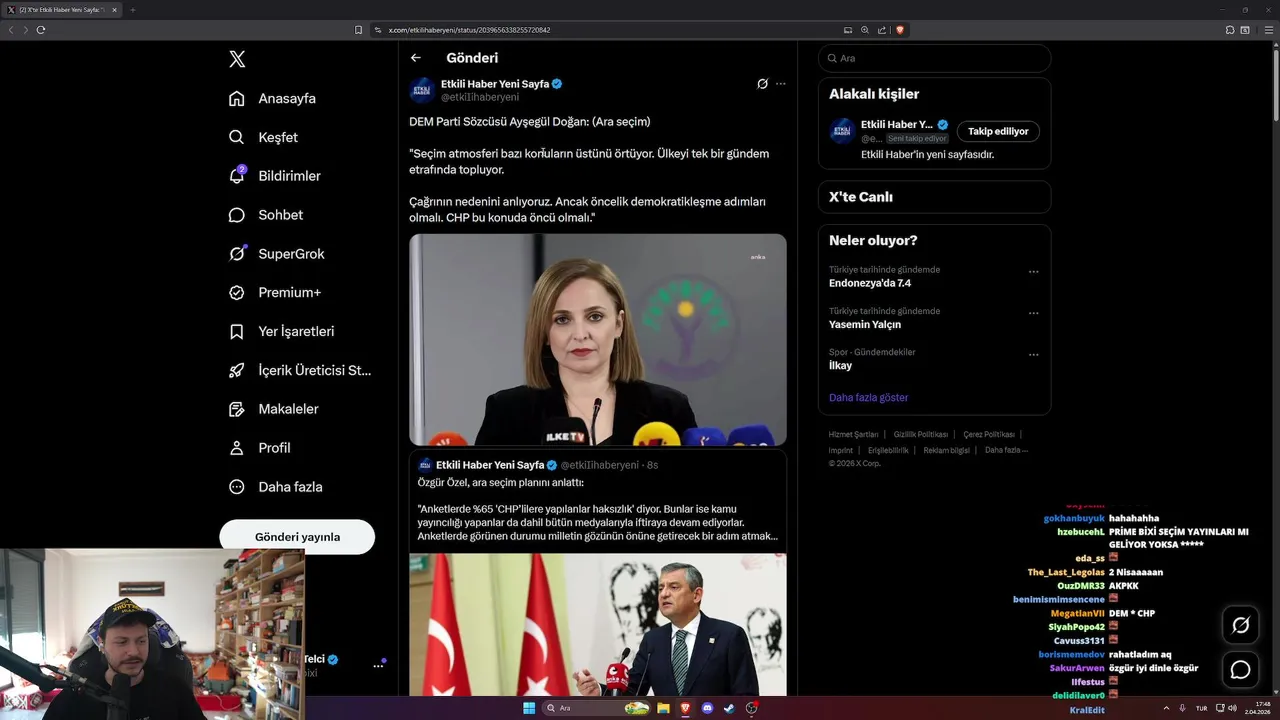Open the post's three-dot more menu
The image size is (1280, 720).
pos(781,84)
